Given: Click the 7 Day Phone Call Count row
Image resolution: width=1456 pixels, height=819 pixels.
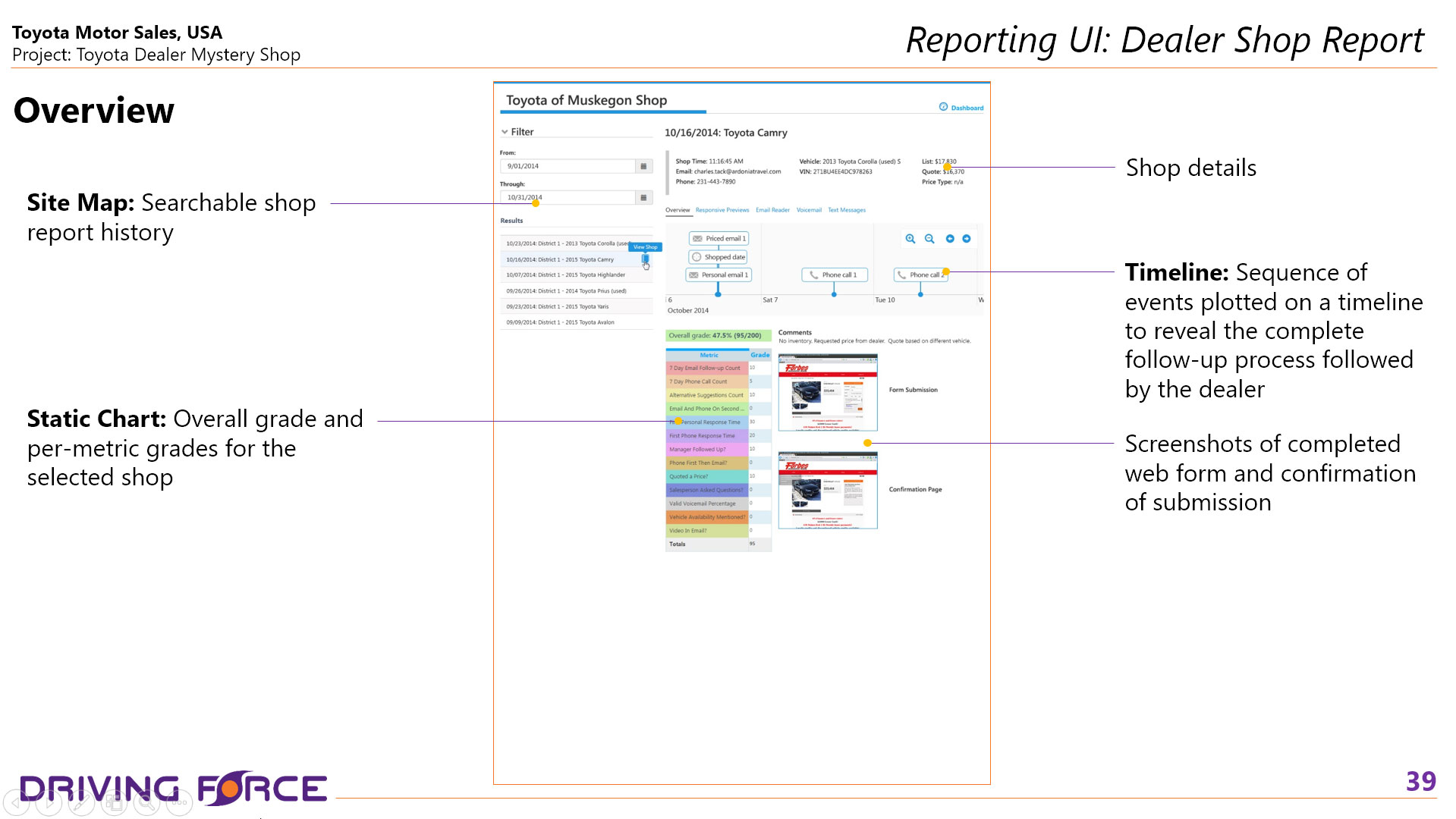Looking at the screenshot, I should point(718,381).
